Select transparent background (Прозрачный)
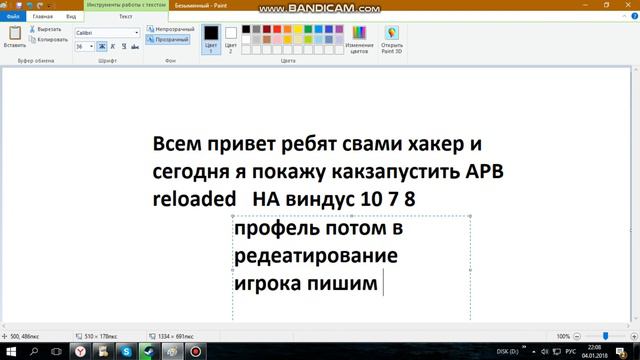The image size is (640, 360). tap(168, 40)
